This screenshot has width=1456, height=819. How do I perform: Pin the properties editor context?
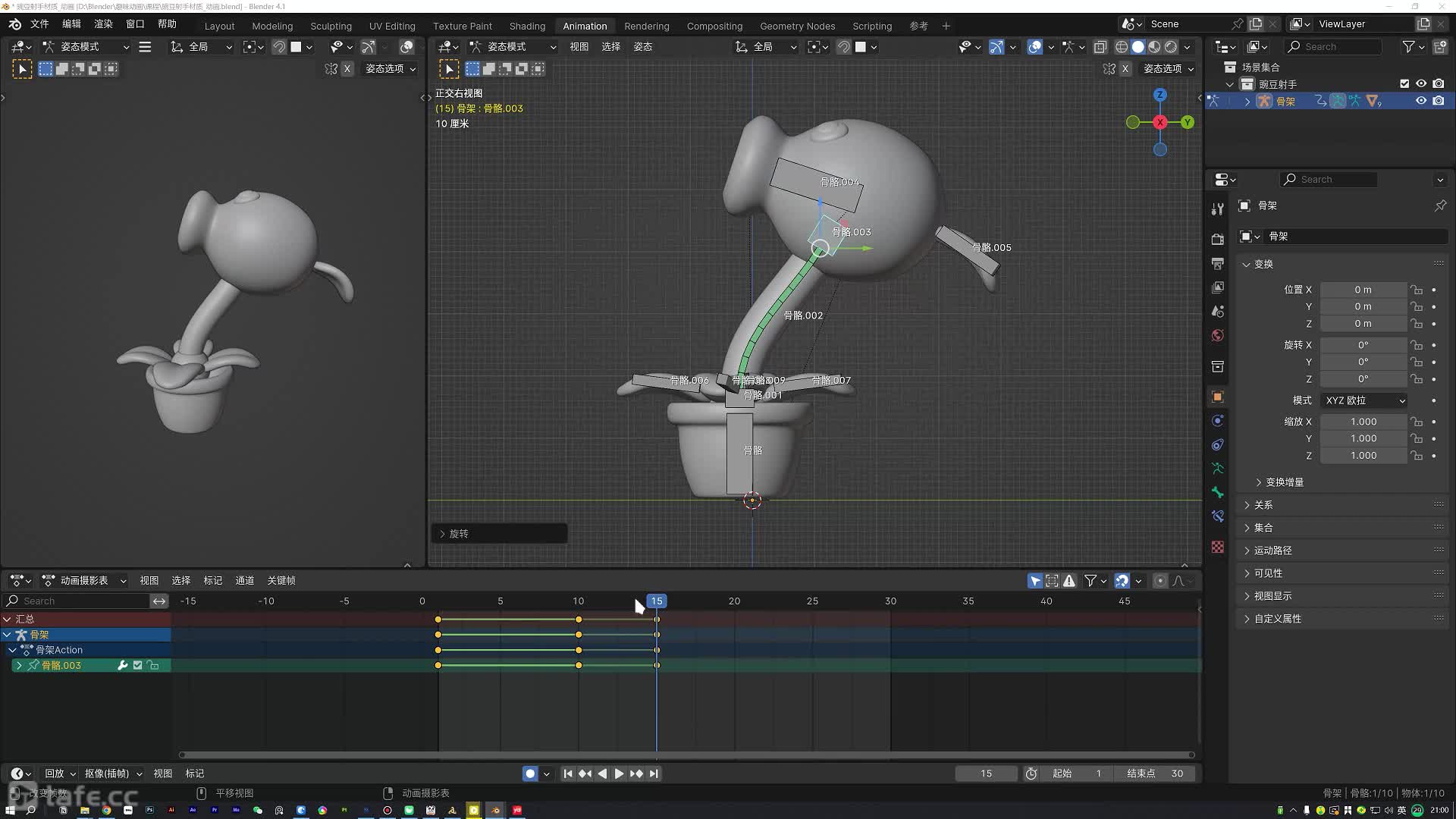click(x=1440, y=206)
